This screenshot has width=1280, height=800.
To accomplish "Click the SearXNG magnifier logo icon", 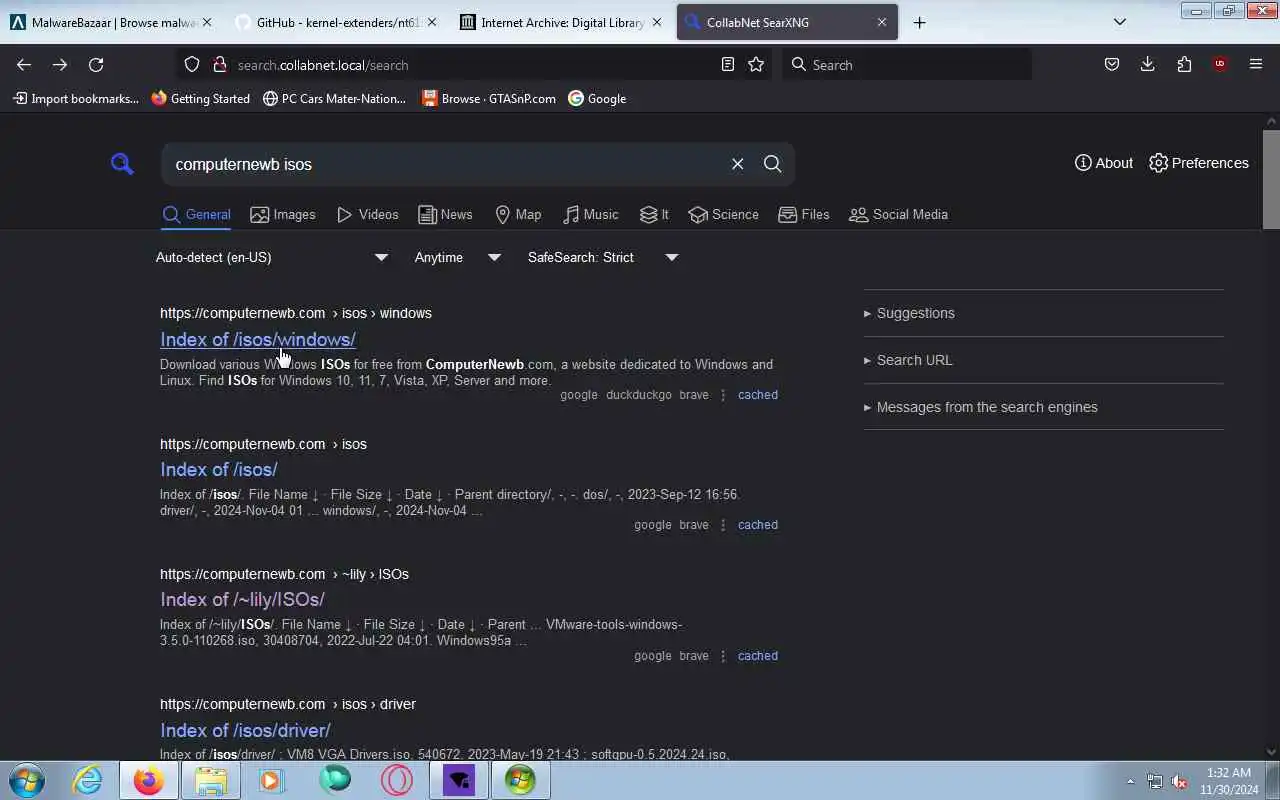I will click(122, 164).
